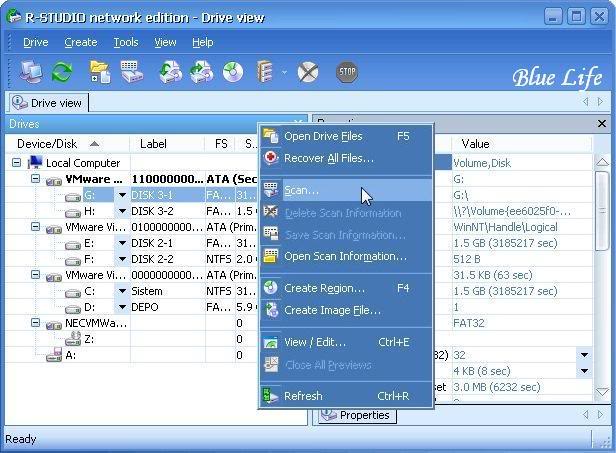The image size is (616, 453).
Task: Open the dropdown arrow next to F:
Action: coord(122,259)
